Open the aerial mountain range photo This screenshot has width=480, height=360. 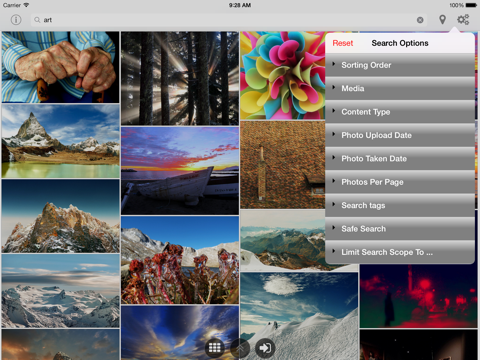[x=283, y=240]
